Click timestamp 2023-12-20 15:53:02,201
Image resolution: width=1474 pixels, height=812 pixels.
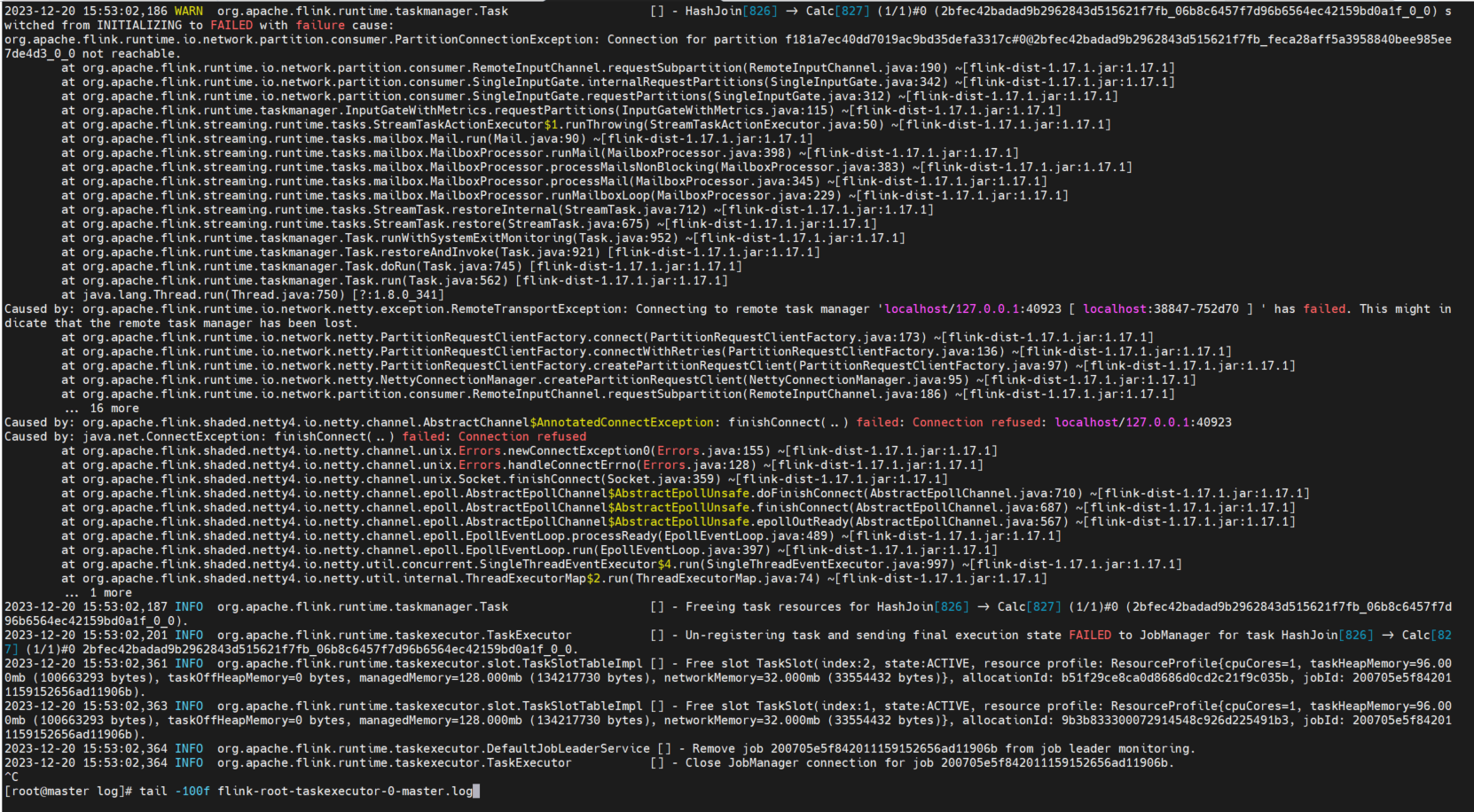pos(86,635)
